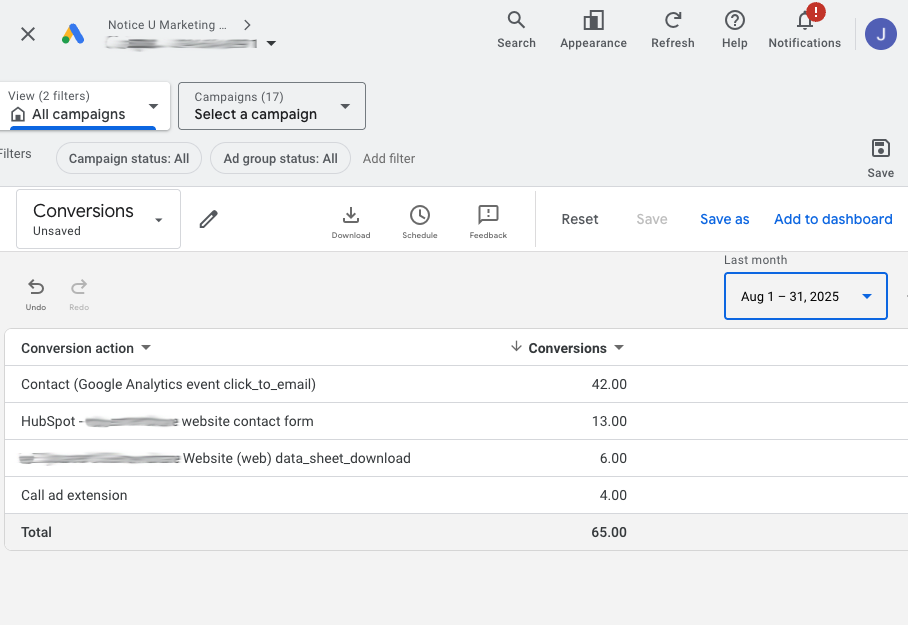Open the Help icon
The image size is (908, 625).
pyautogui.click(x=734, y=21)
